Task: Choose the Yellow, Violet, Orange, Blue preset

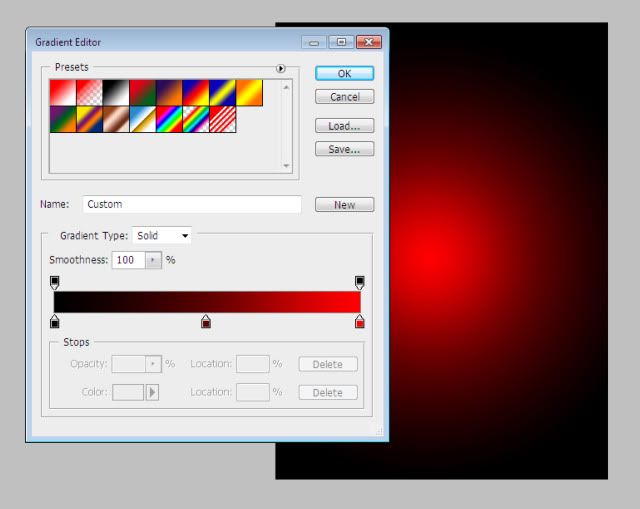Action: [x=89, y=119]
